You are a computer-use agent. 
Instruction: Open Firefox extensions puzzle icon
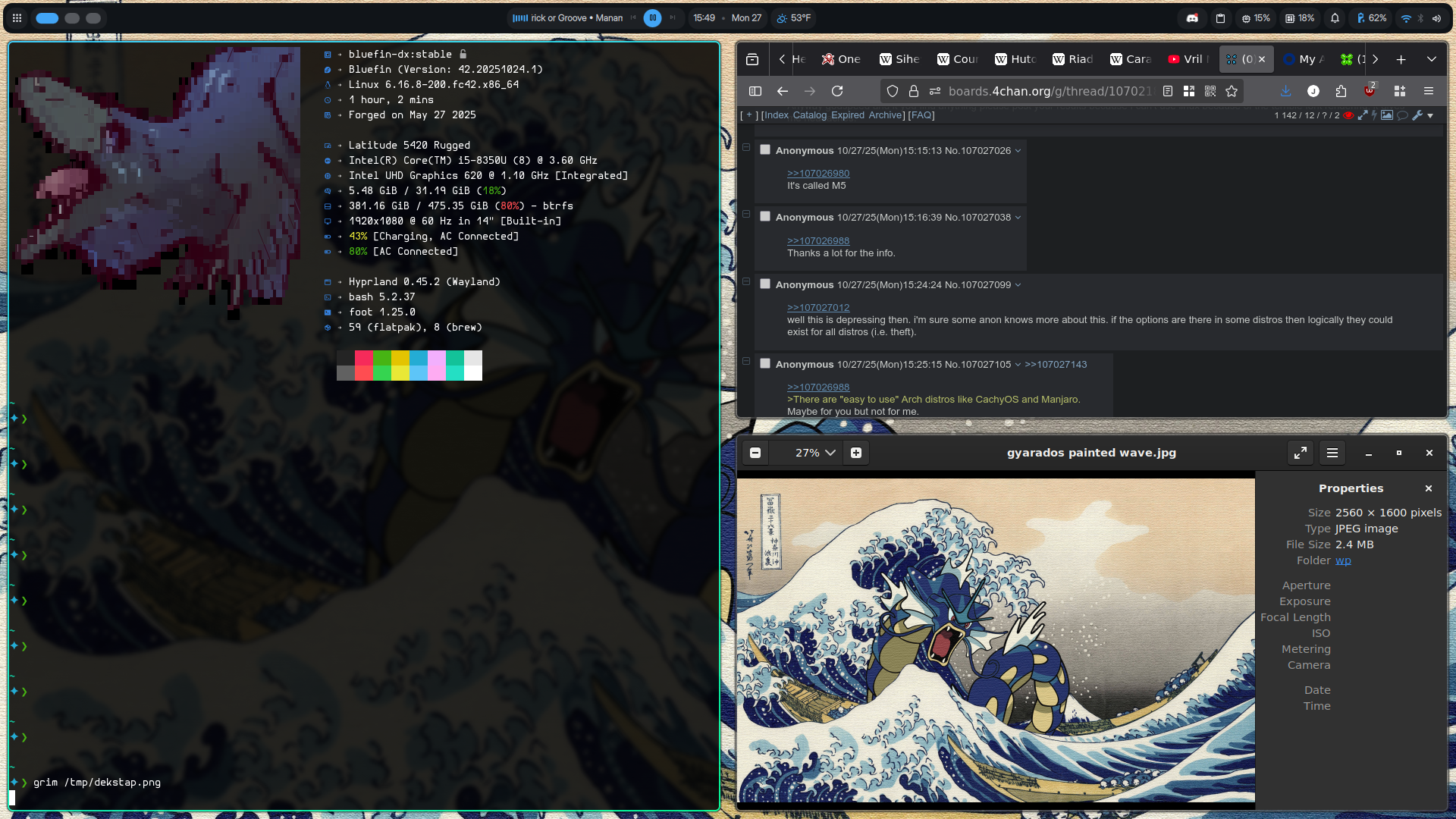click(1341, 91)
